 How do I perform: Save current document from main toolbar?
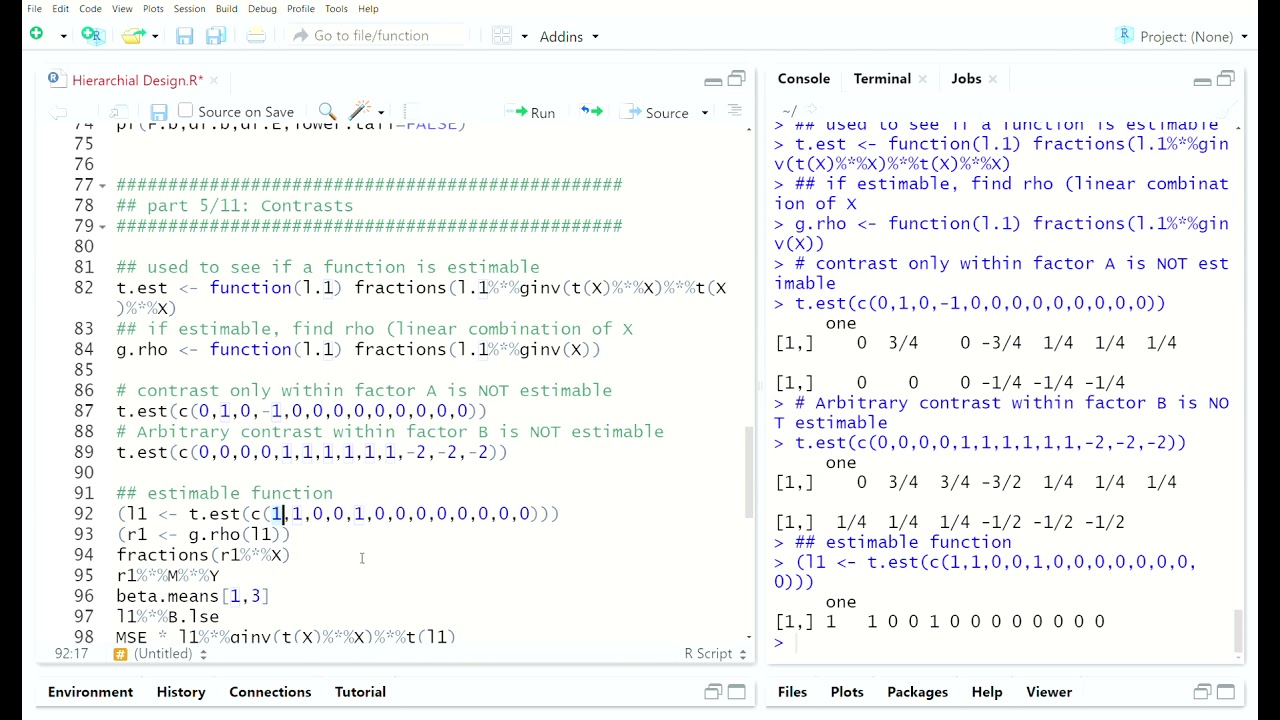pos(184,36)
